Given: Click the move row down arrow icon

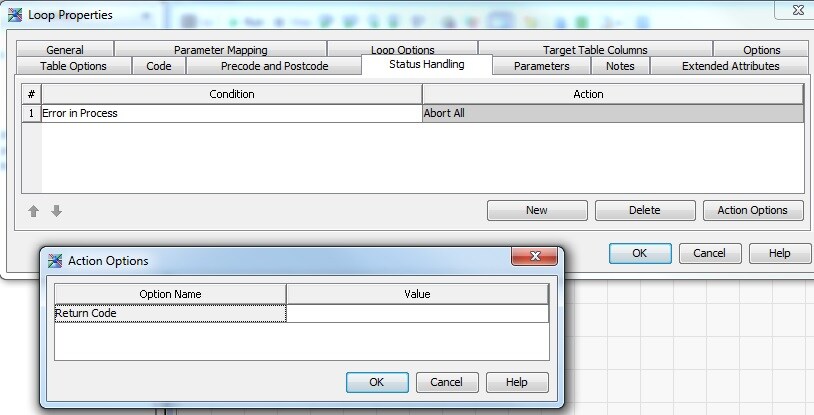Looking at the screenshot, I should click(56, 211).
